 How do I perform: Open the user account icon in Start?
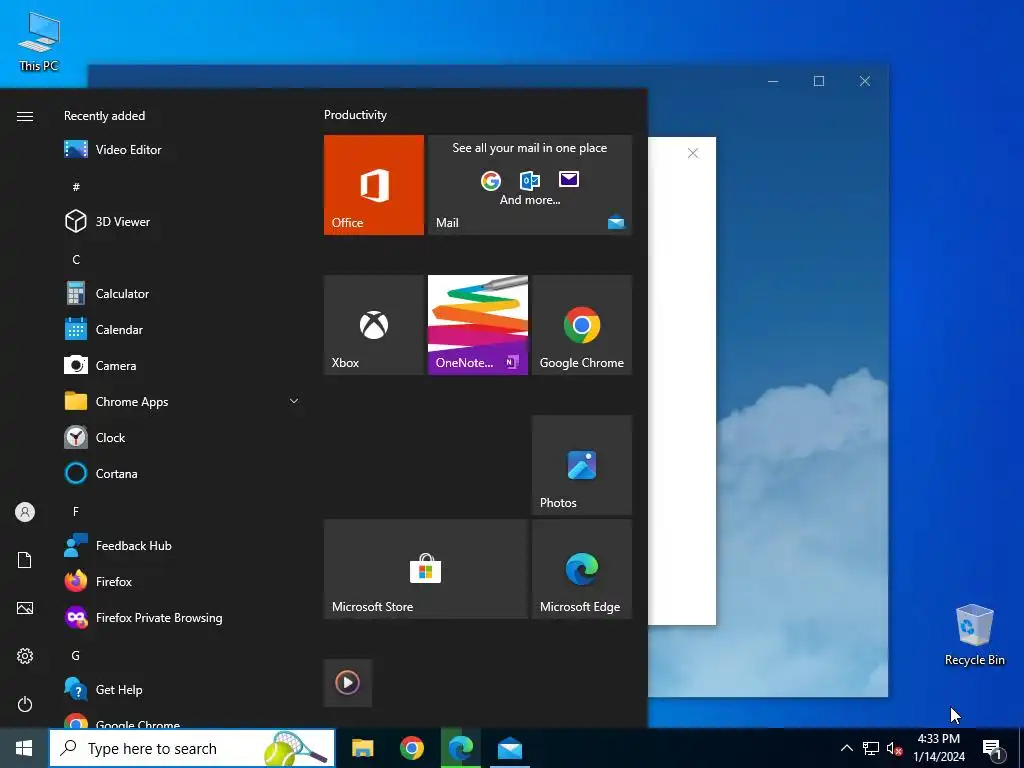click(x=25, y=512)
